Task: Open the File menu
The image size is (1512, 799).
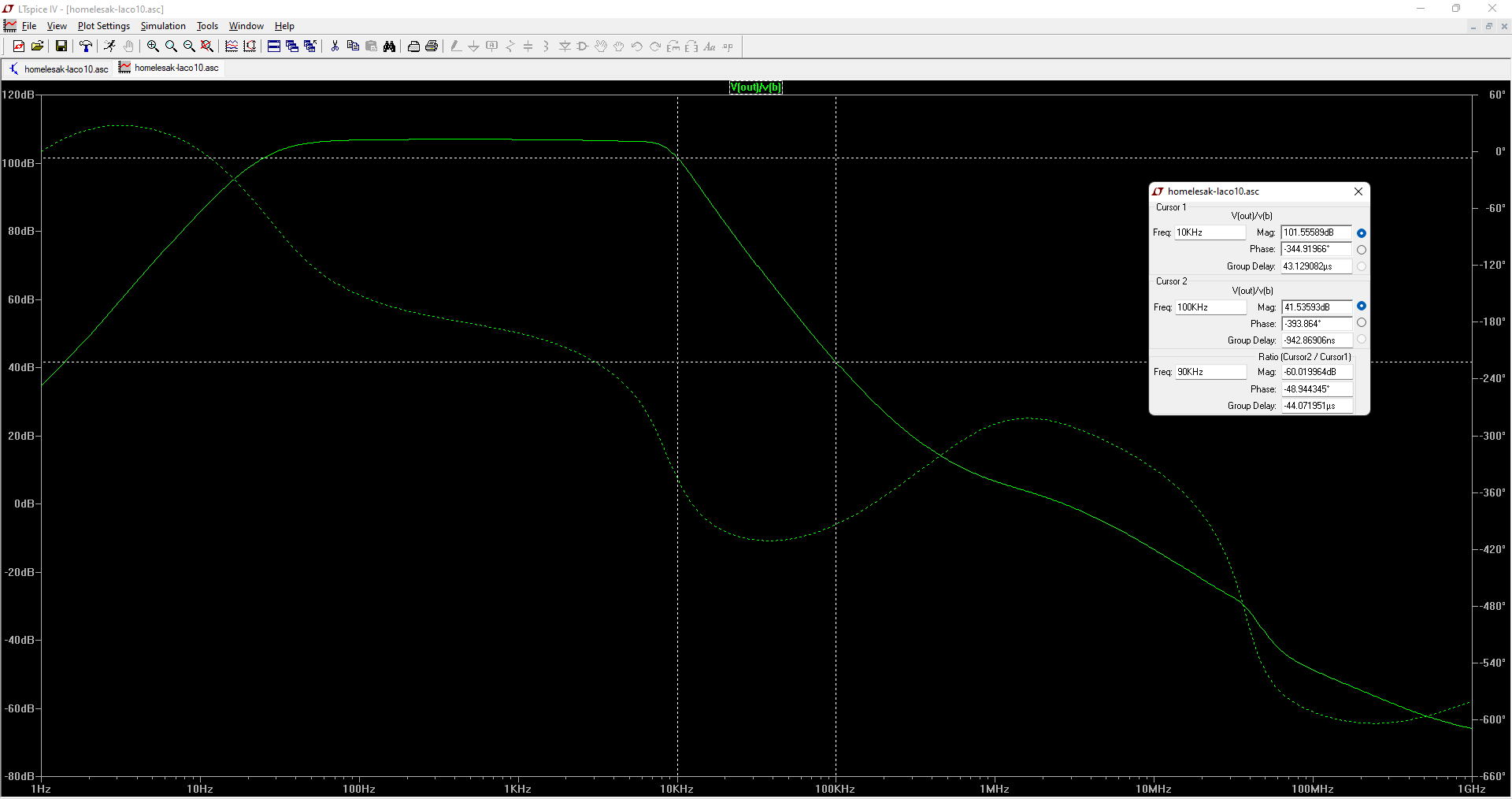Action: pos(29,26)
